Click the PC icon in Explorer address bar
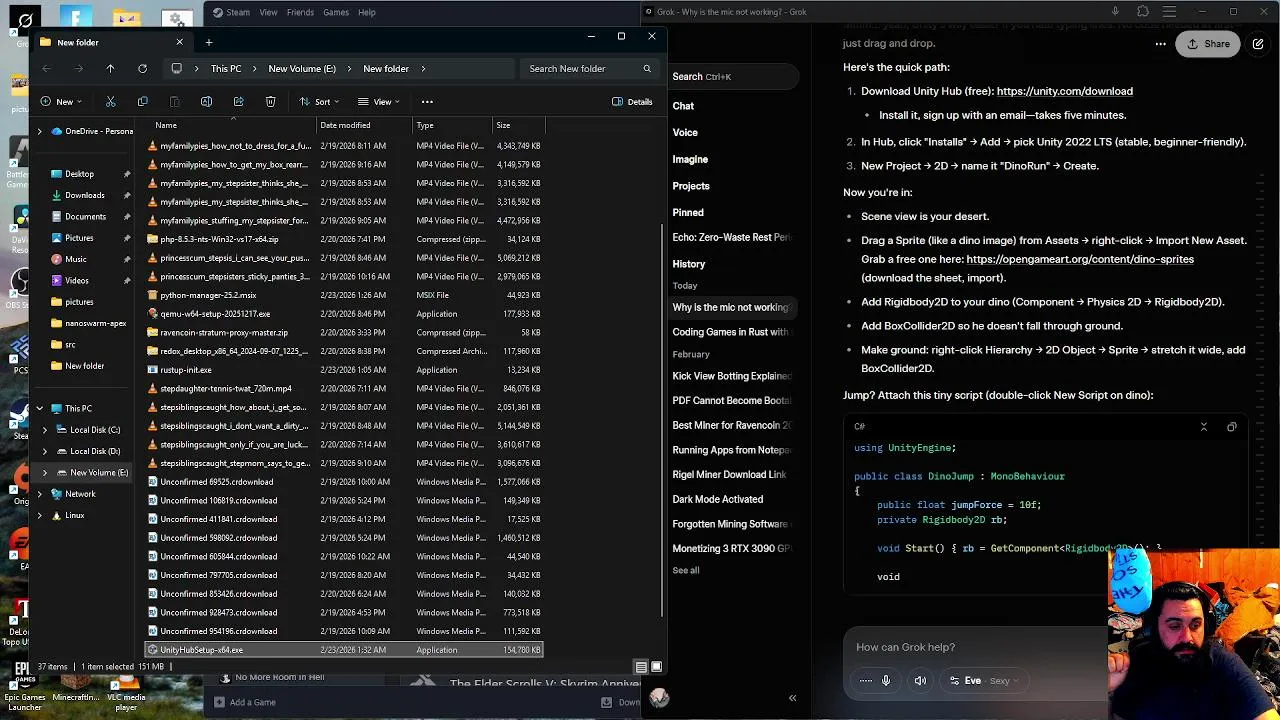This screenshot has width=1280, height=720. [x=176, y=68]
